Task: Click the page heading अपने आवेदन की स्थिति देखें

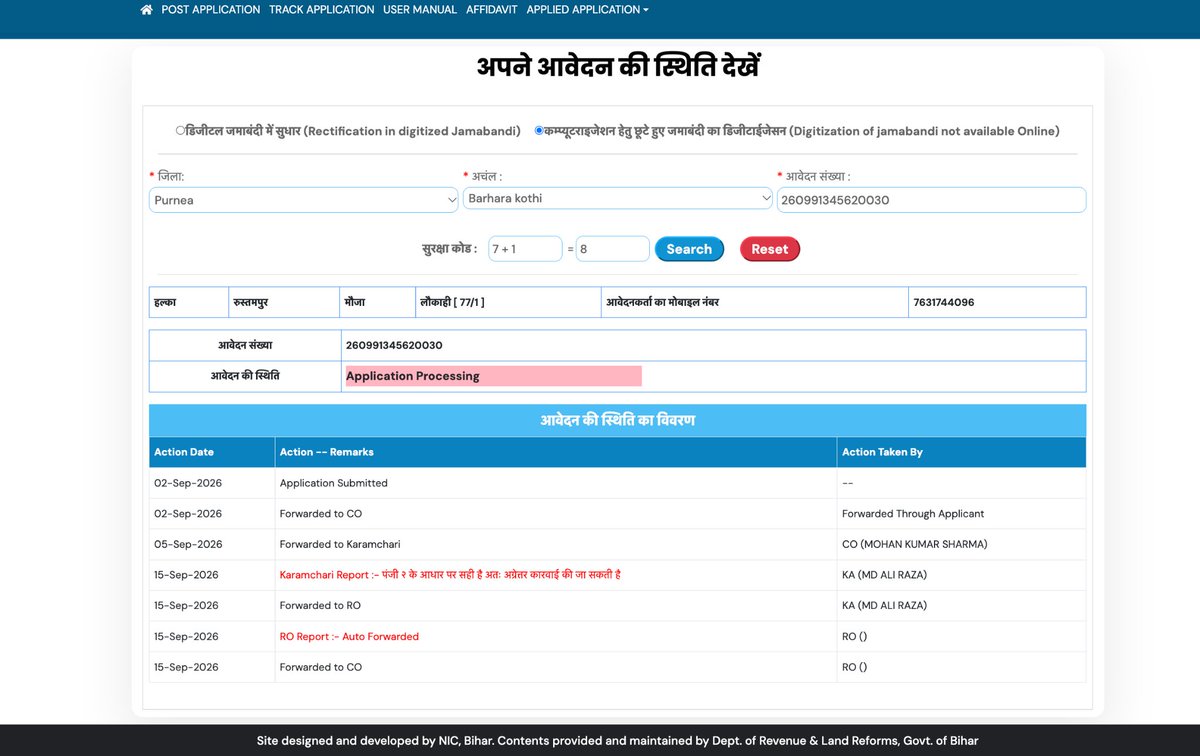Action: pos(618,68)
